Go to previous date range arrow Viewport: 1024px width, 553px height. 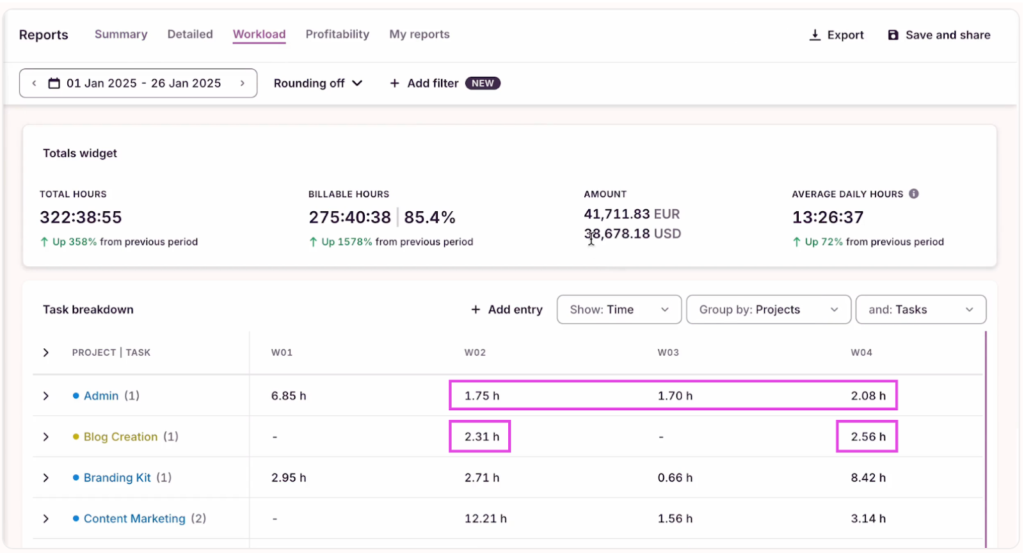click(x=34, y=83)
